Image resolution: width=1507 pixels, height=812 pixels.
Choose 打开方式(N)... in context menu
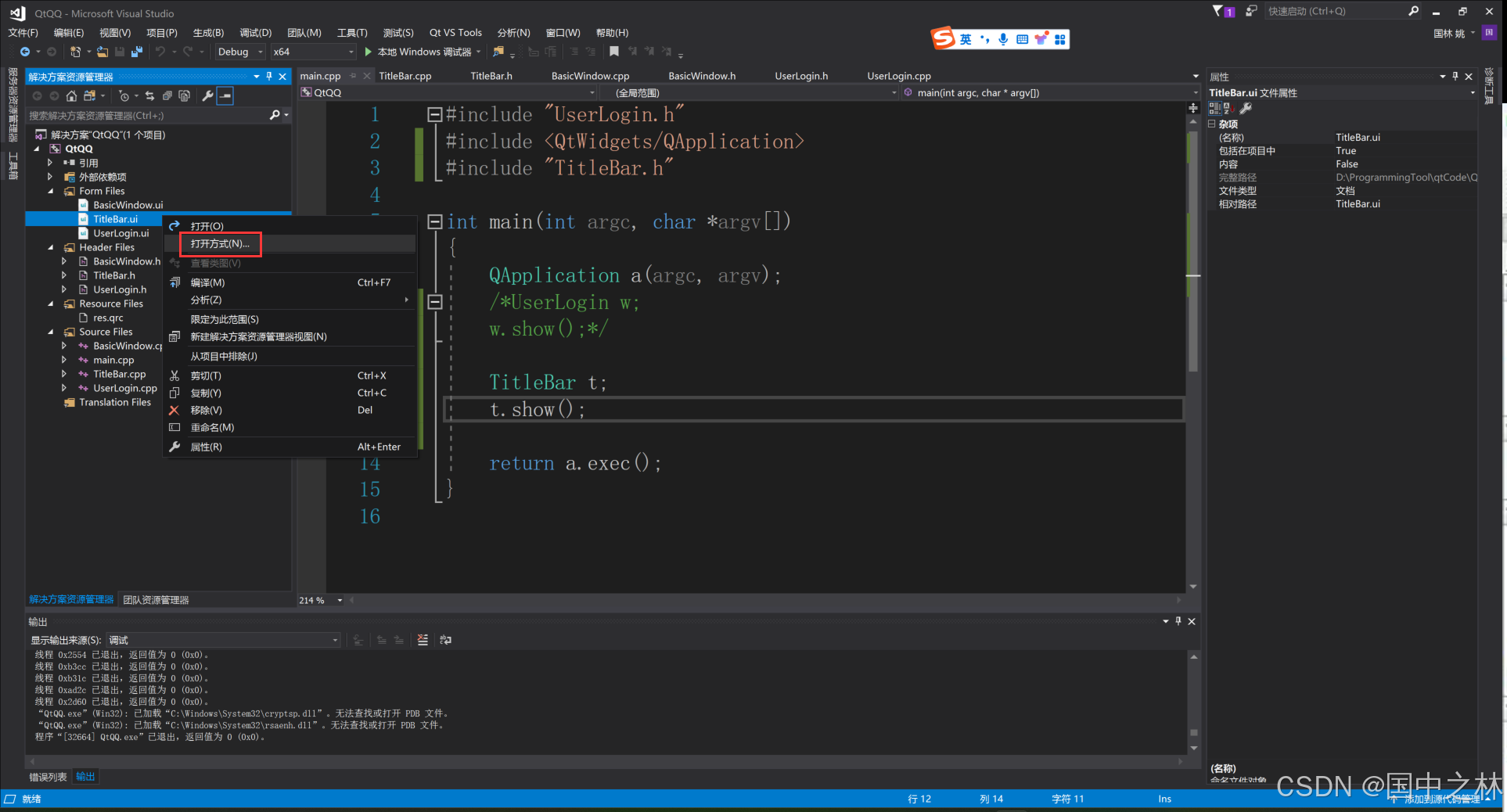tap(220, 244)
